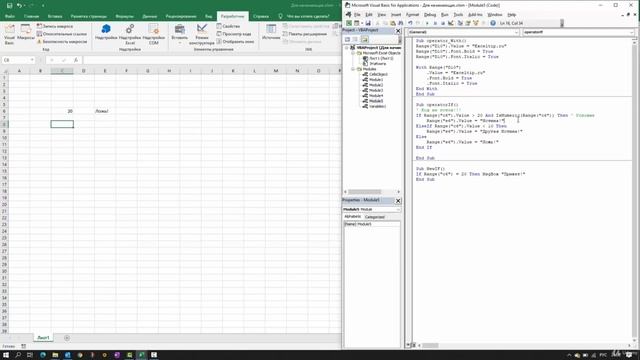Click View Microsoft Excel icon in VBA toolbar
Image resolution: width=640 pixels, height=360 pixels.
click(x=349, y=23)
